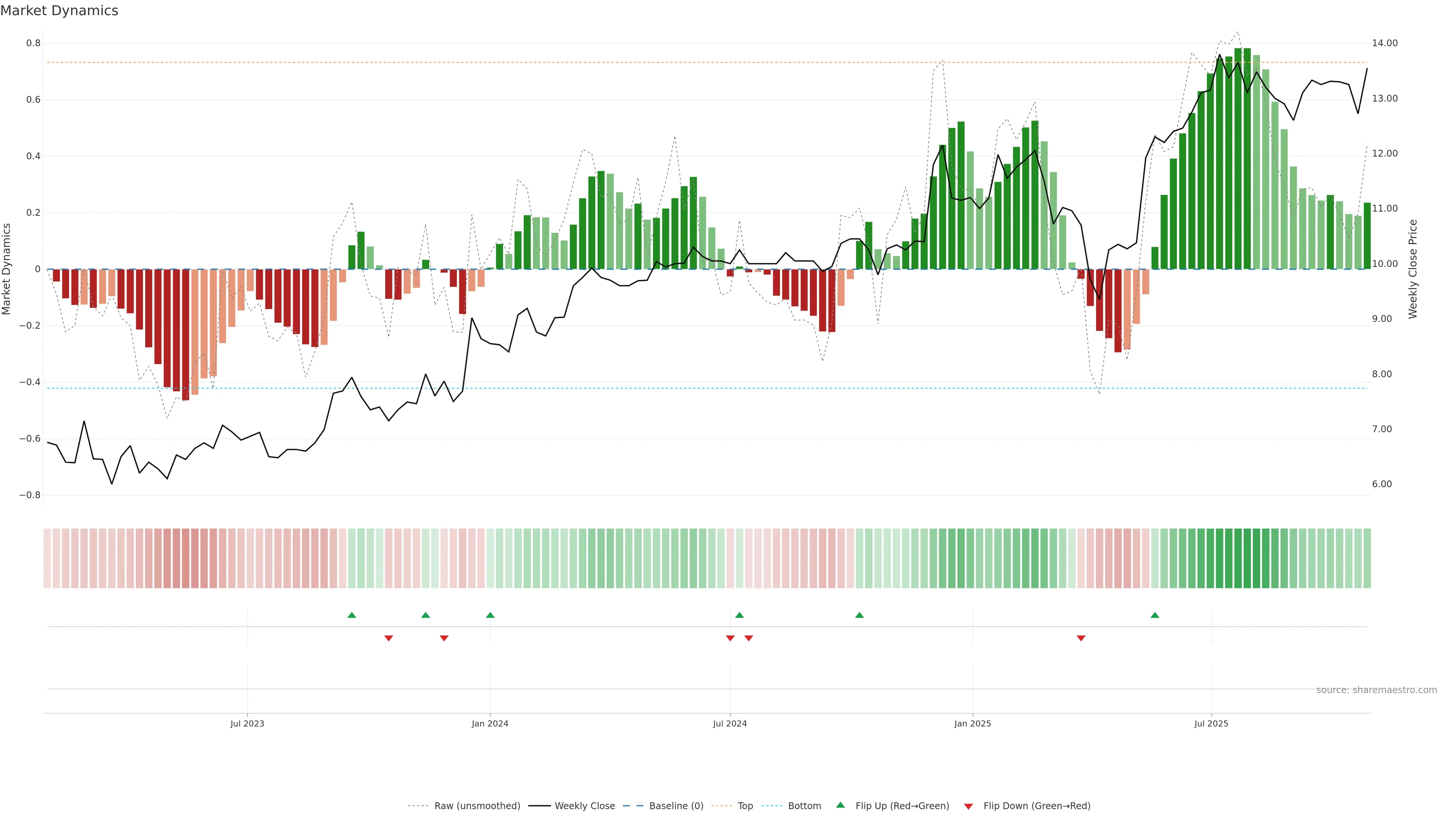Click the green flip-up triangle at Jan 2024
1456x819 pixels.
[x=490, y=615]
